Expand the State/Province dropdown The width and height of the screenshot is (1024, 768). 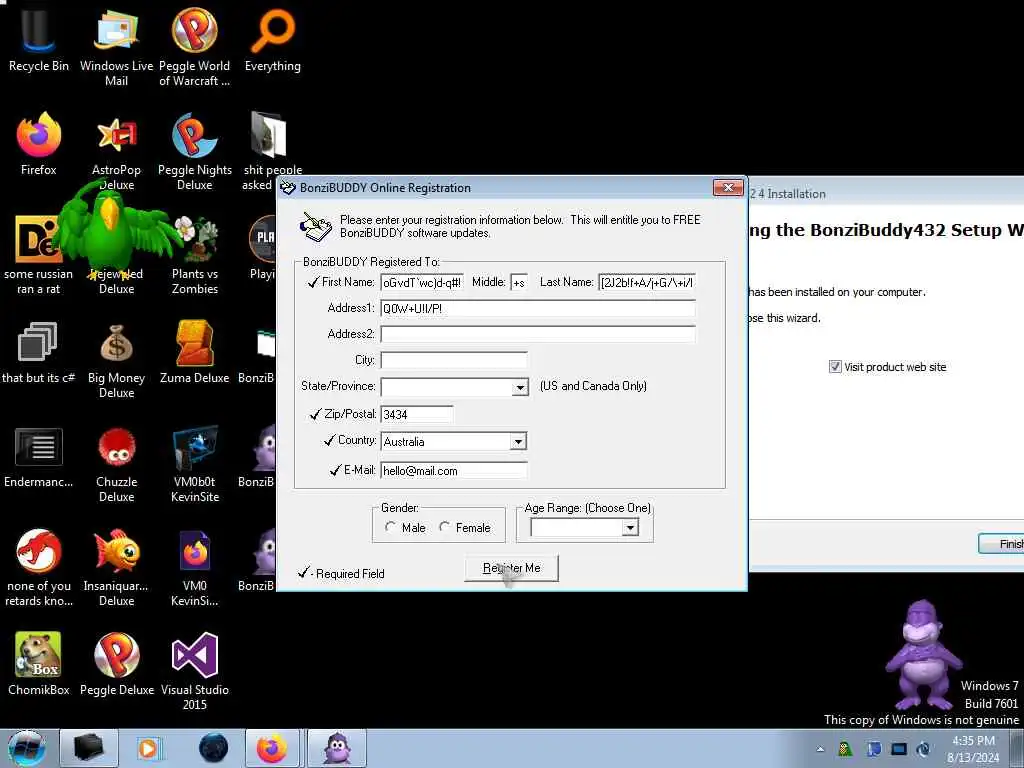click(520, 387)
